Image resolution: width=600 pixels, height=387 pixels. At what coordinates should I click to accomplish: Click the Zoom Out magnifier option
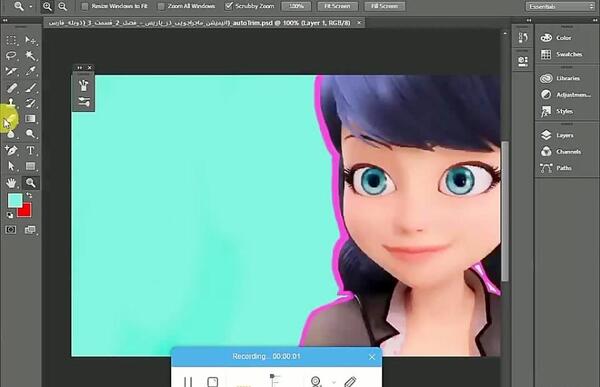click(x=62, y=6)
